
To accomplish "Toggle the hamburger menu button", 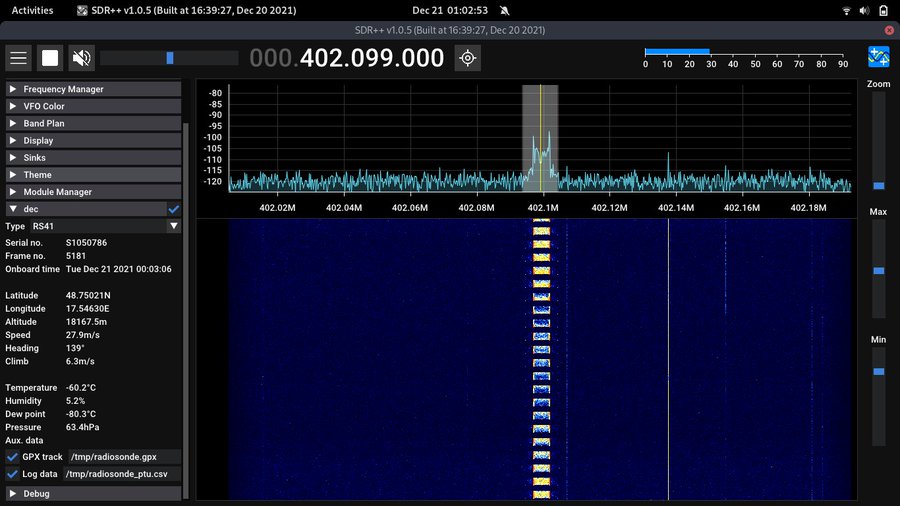I will pyautogui.click(x=18, y=58).
